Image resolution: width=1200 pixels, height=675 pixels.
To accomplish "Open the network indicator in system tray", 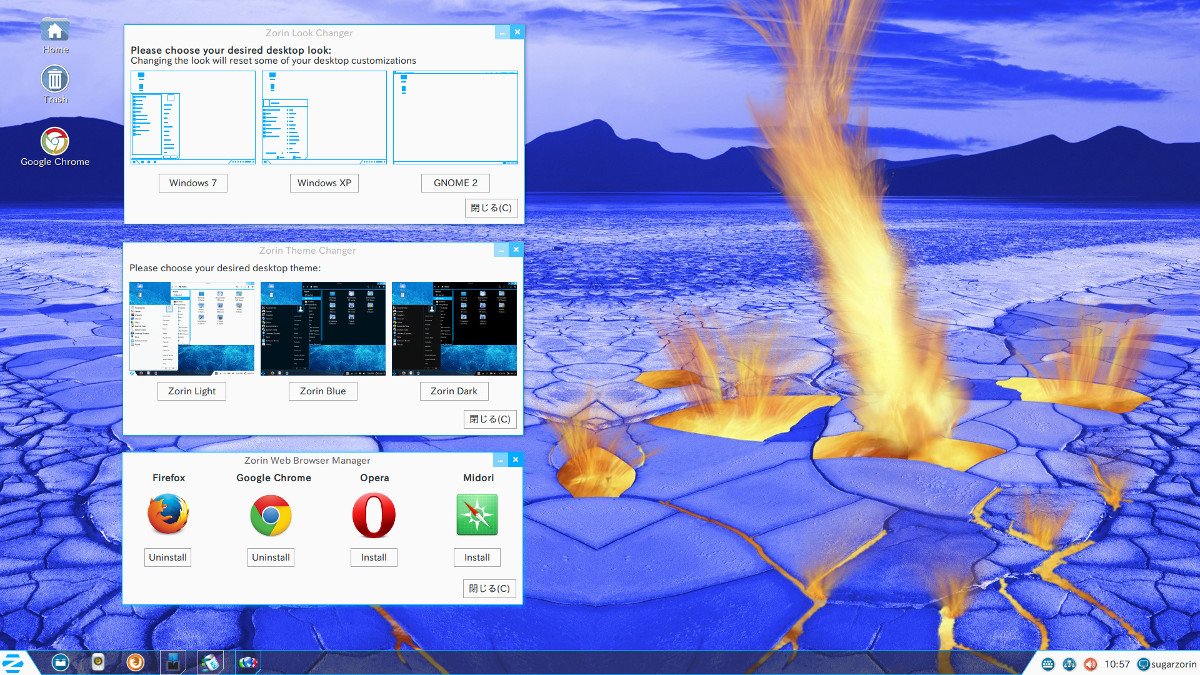I will (x=1069, y=664).
